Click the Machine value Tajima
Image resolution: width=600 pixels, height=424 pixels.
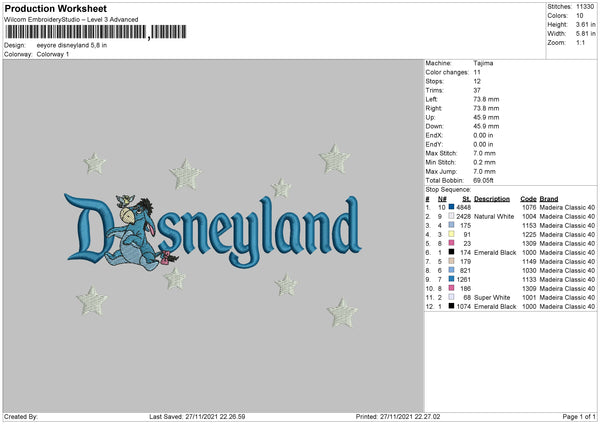coord(483,63)
